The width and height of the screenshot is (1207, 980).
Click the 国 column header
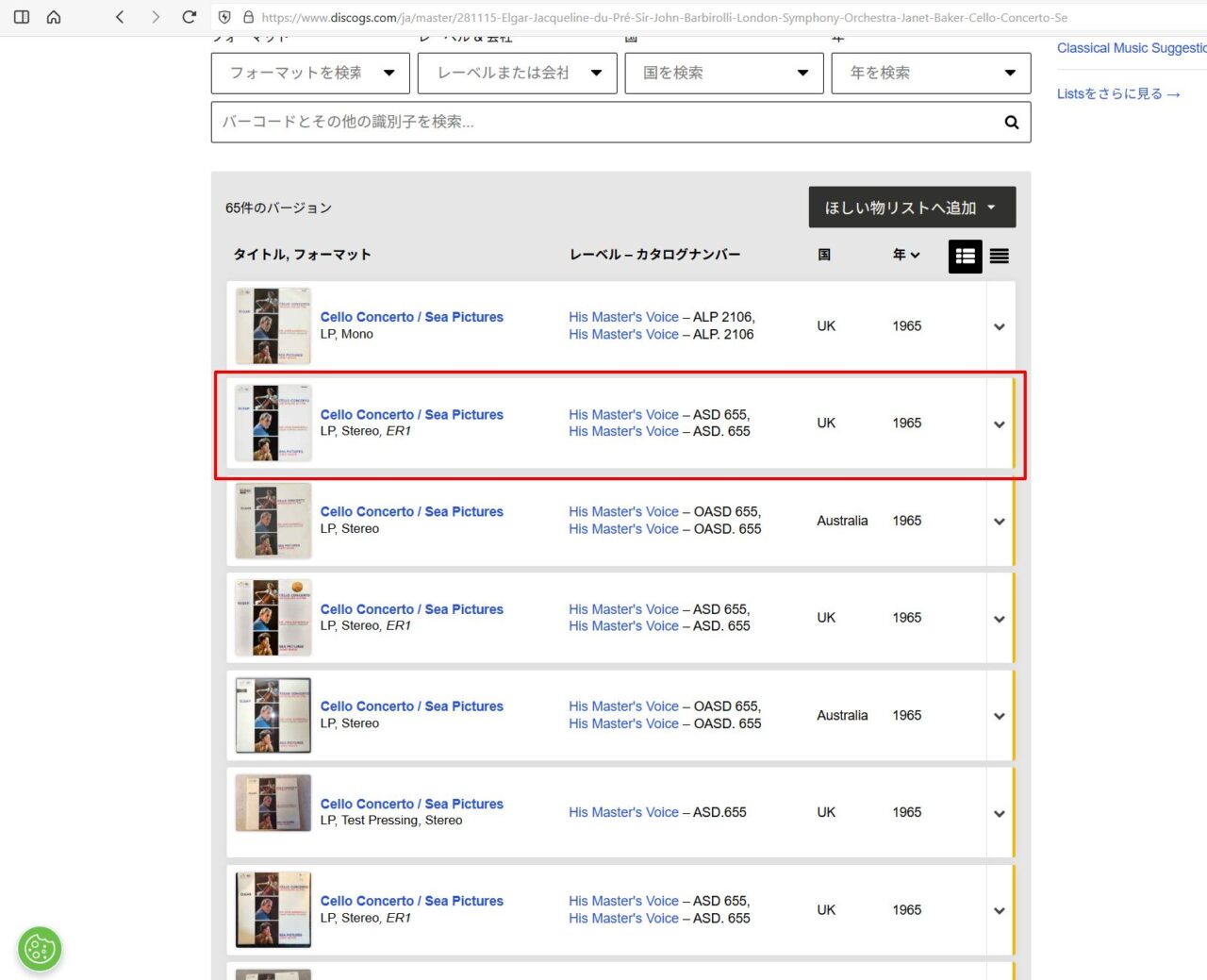coord(823,255)
